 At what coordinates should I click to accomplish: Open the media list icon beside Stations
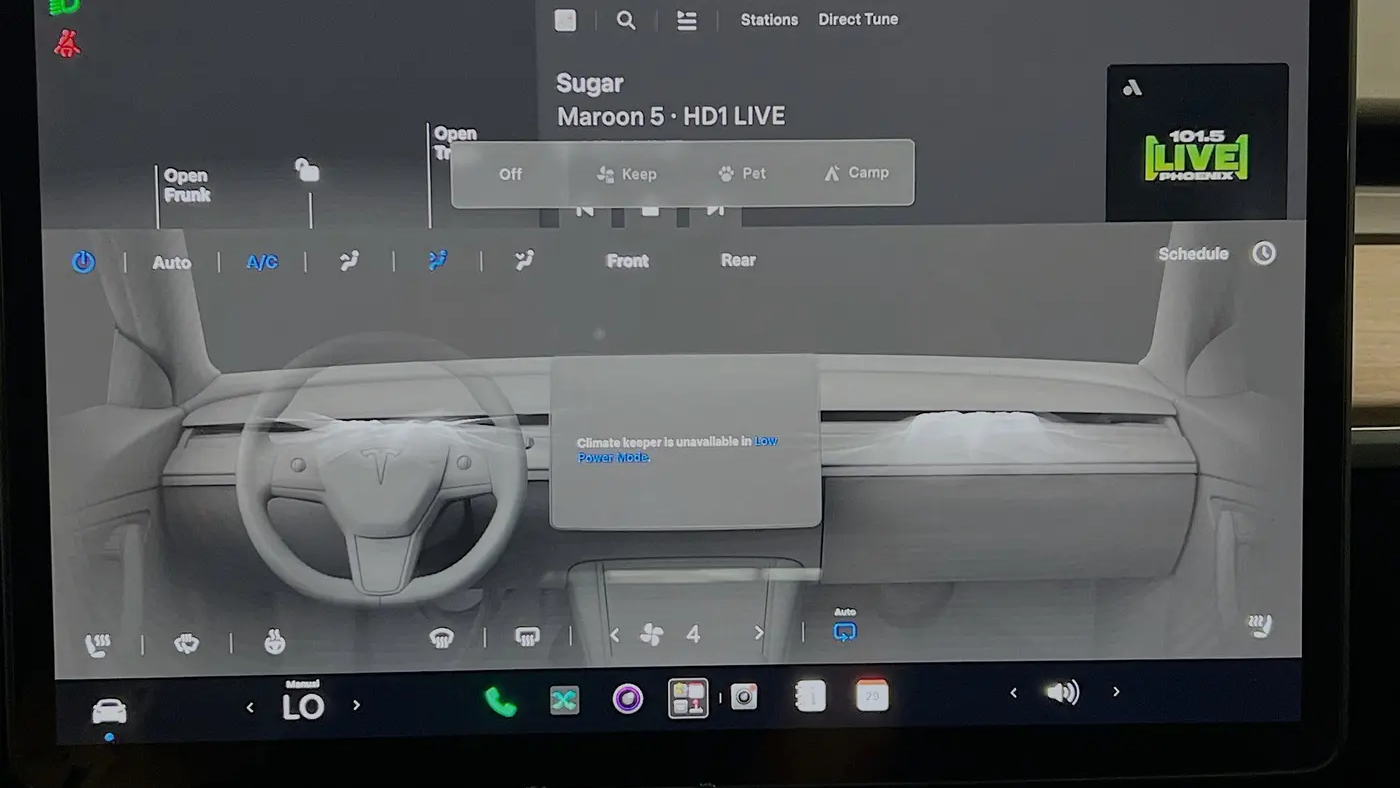point(686,20)
